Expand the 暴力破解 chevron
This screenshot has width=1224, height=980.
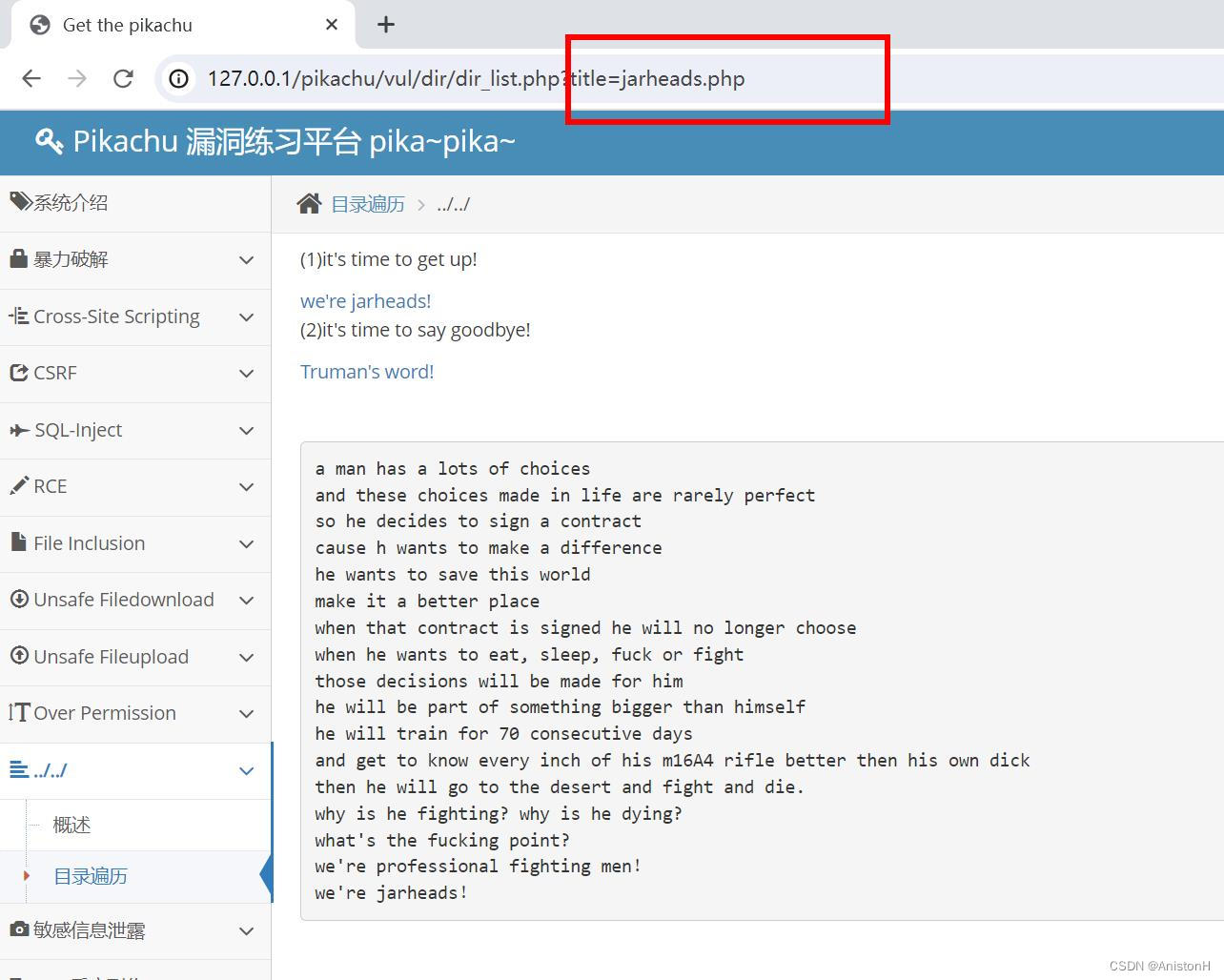tap(246, 260)
